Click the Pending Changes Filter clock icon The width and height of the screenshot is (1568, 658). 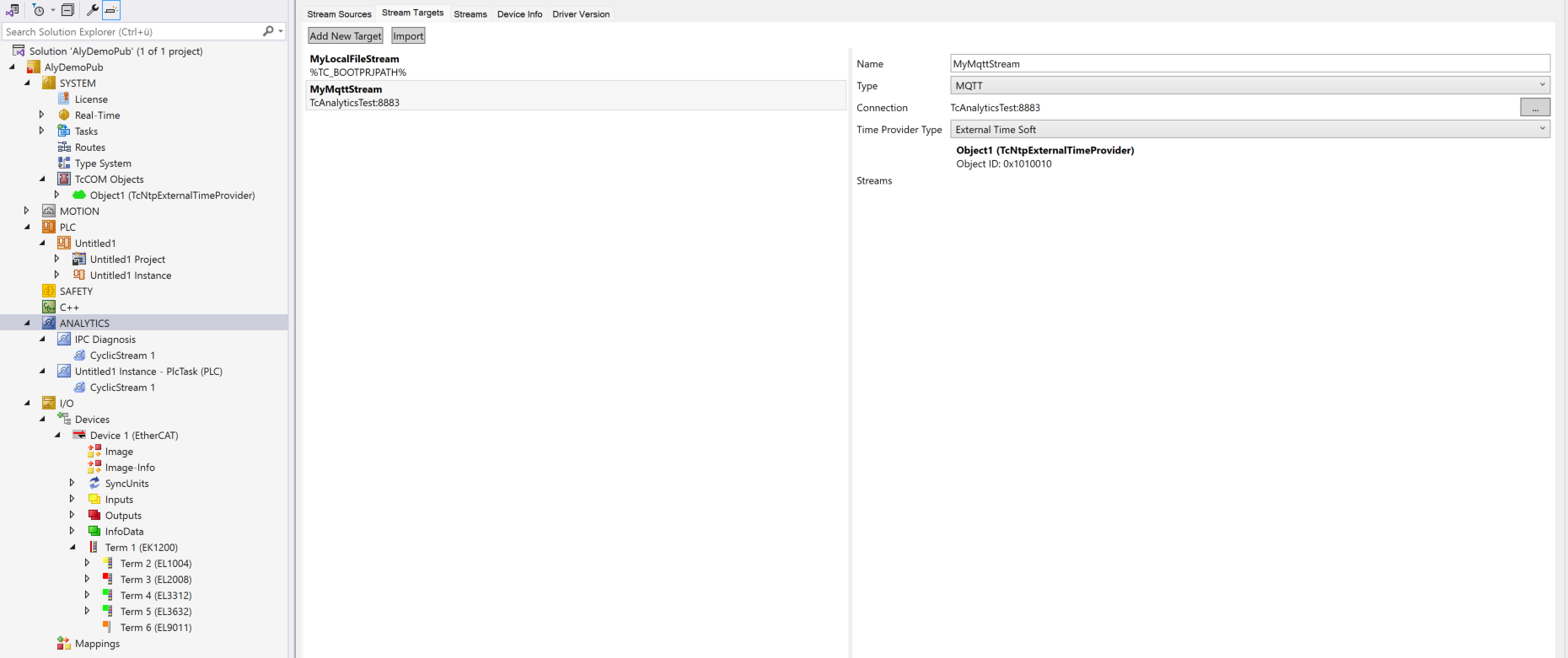coord(39,10)
